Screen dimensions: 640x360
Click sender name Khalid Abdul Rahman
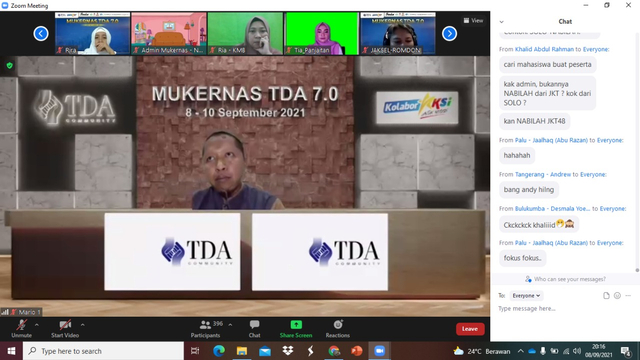click(544, 49)
